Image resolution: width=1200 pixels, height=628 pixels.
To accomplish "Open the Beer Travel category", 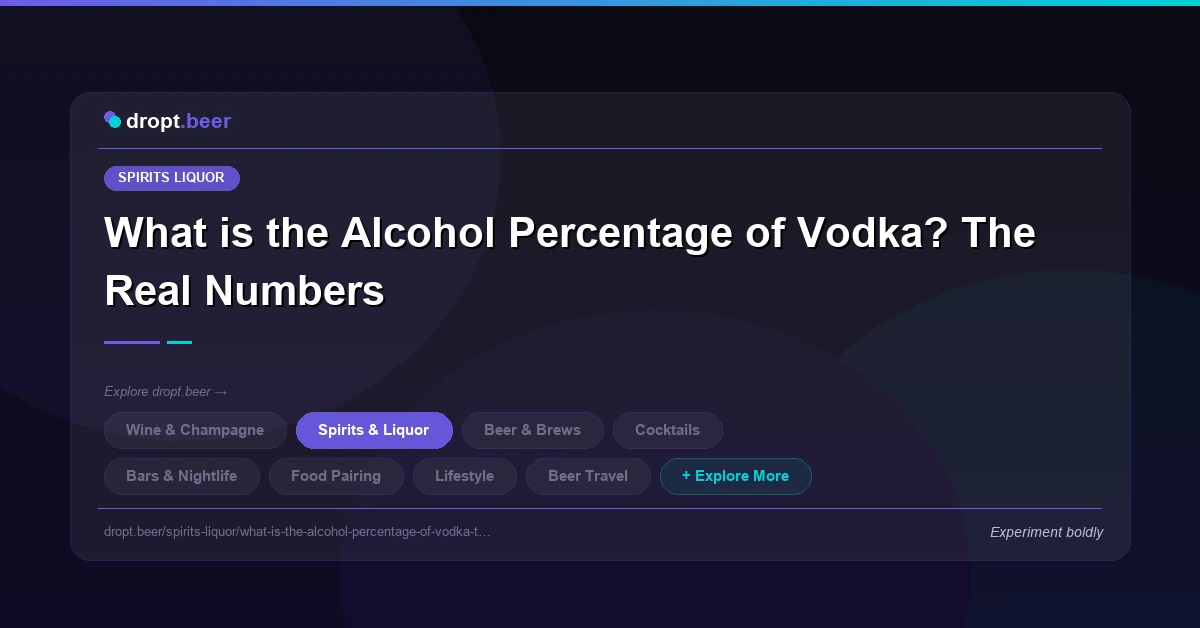I will [588, 476].
